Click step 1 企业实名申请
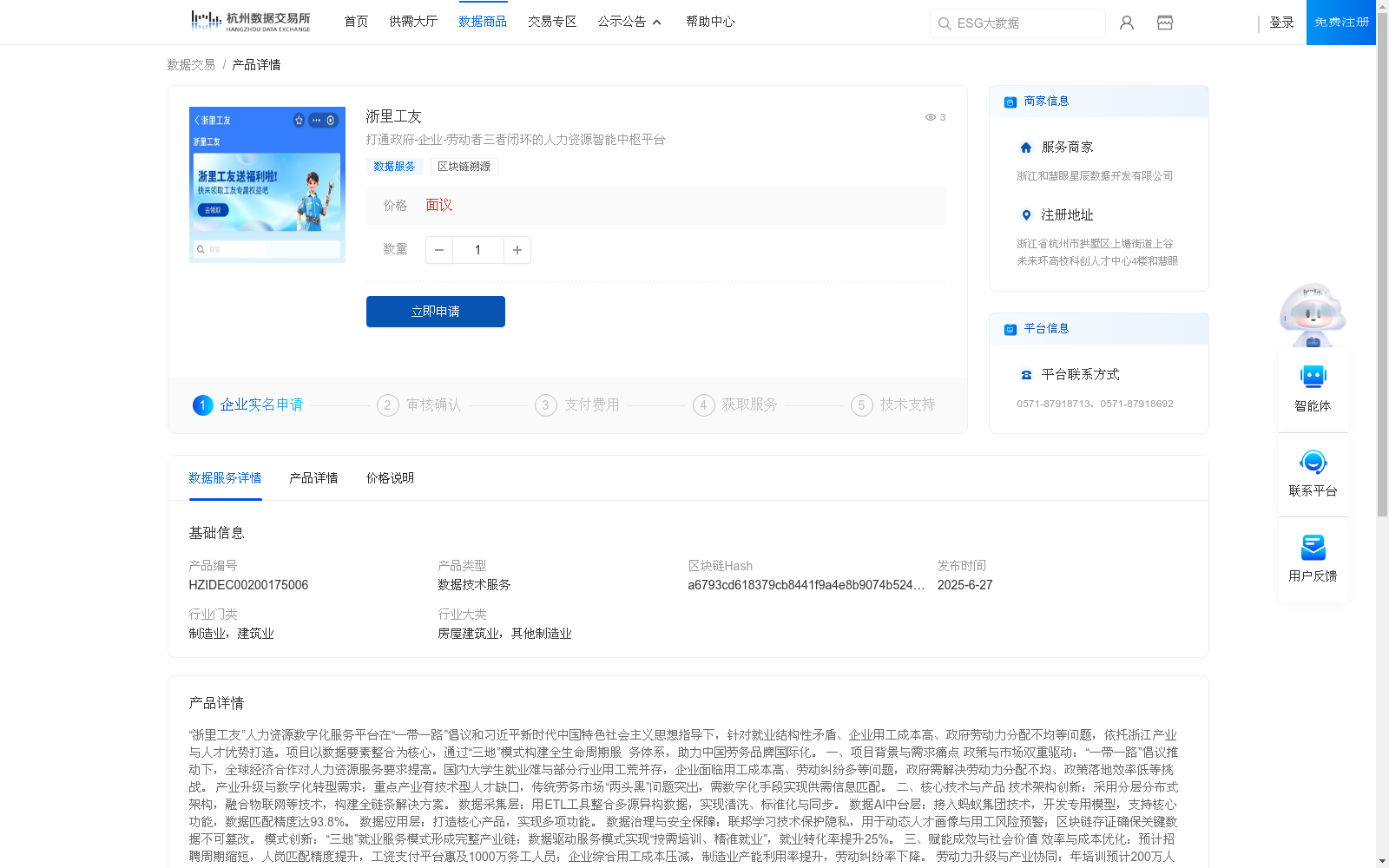 [248, 405]
